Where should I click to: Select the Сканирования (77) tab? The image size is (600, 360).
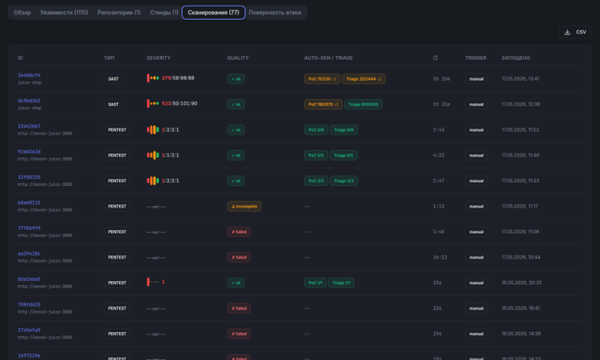[x=214, y=13]
